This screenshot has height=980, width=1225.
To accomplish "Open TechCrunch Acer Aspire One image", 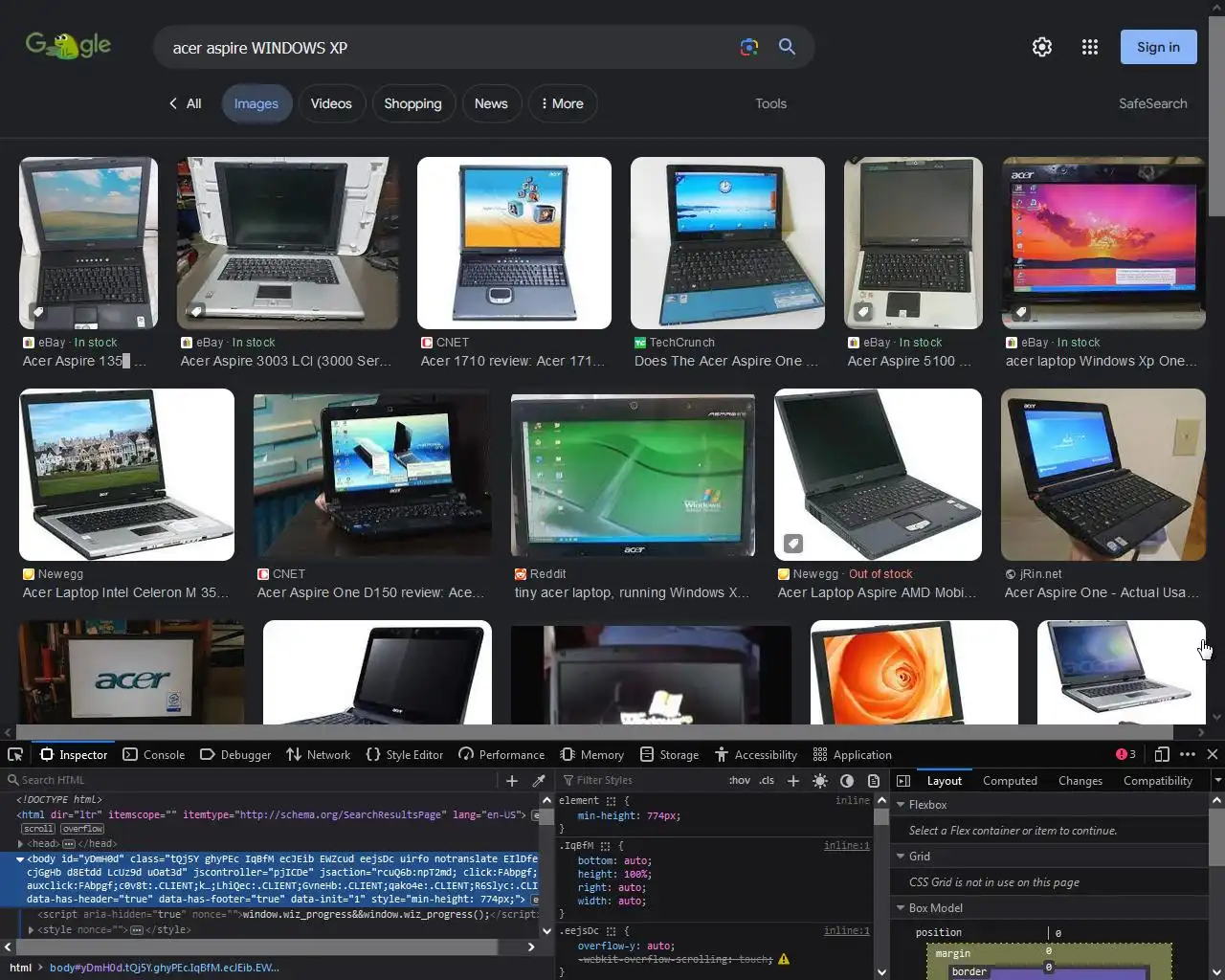I will click(727, 243).
